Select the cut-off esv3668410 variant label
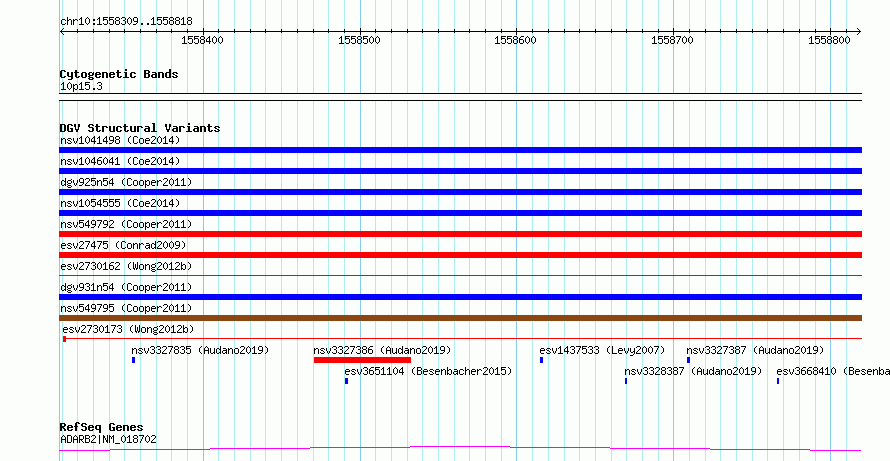 pos(833,371)
